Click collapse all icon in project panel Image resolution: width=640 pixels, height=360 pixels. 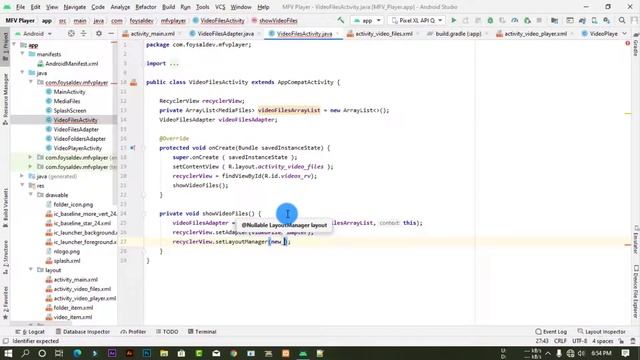(83, 33)
